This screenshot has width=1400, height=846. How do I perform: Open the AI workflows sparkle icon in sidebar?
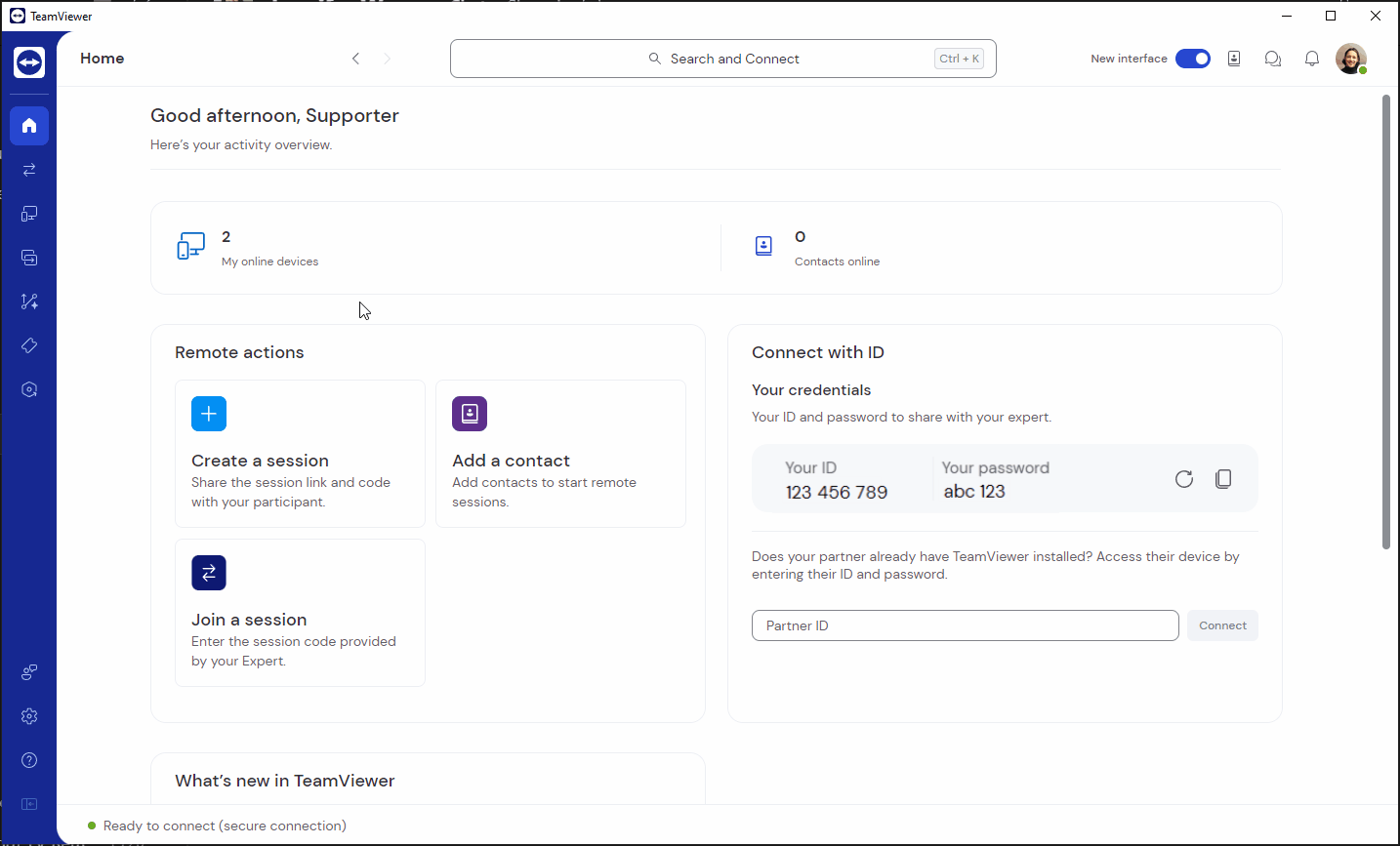tap(29, 302)
